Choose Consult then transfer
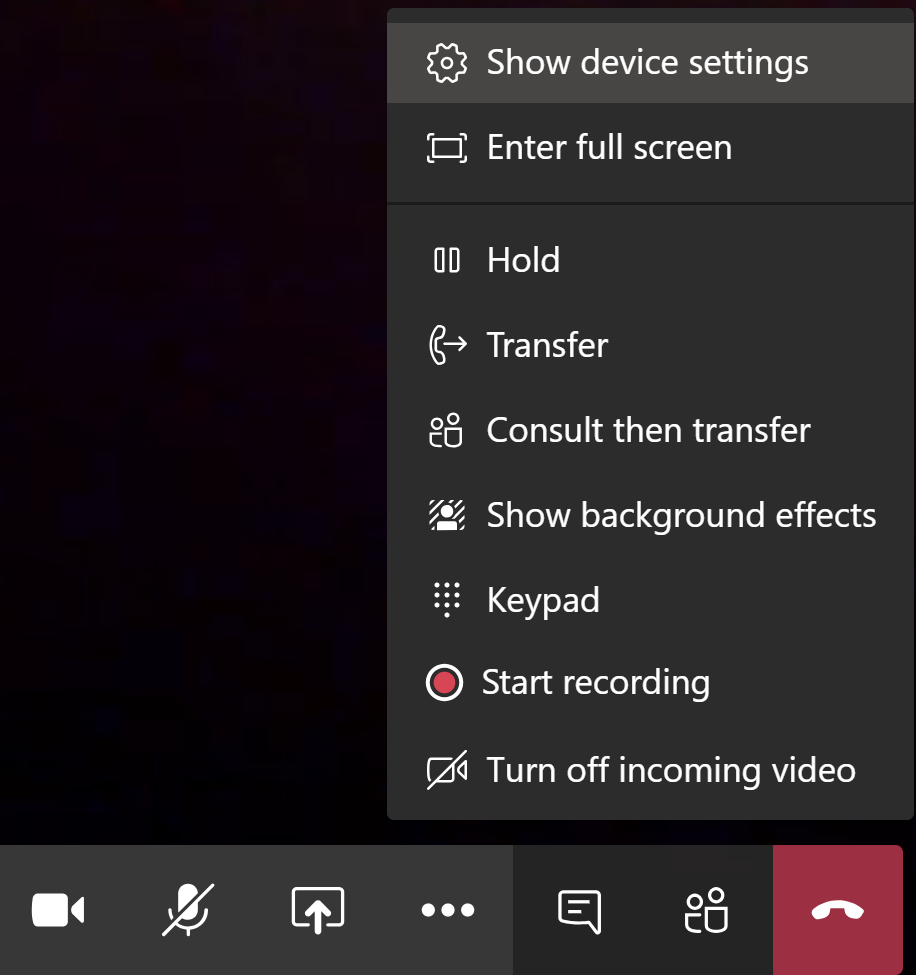The height and width of the screenshot is (975, 916). pyautogui.click(x=648, y=431)
